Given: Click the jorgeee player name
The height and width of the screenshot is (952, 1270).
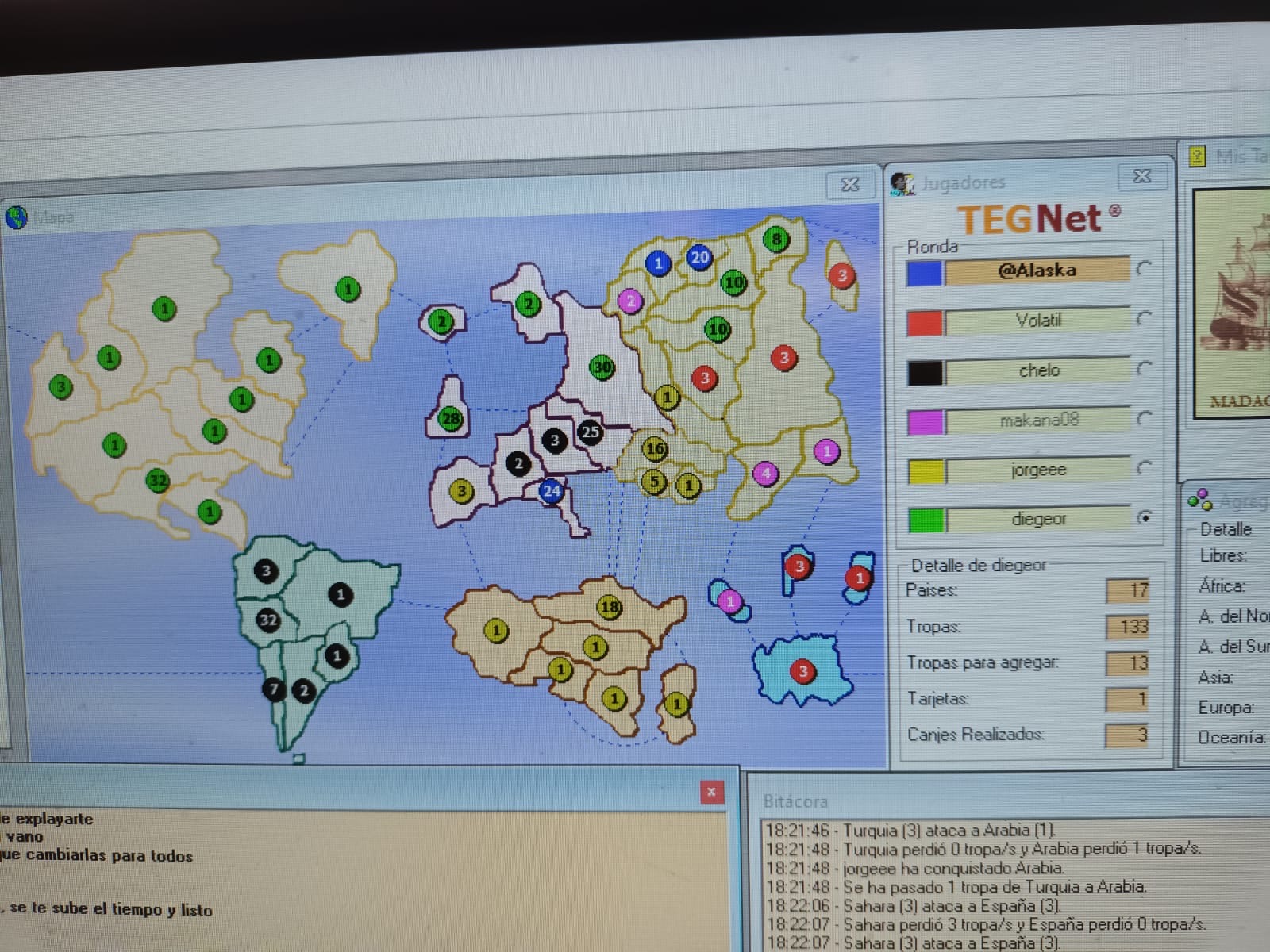Looking at the screenshot, I should 1038,470.
